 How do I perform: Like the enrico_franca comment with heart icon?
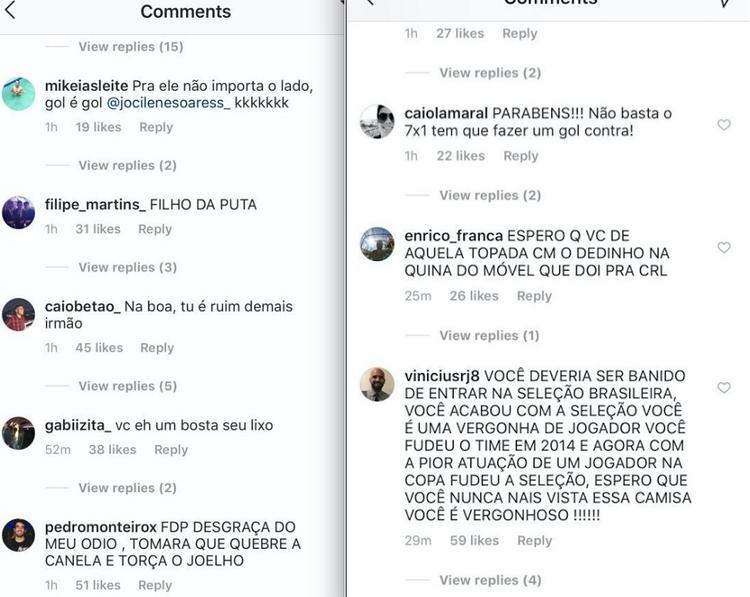[x=724, y=247]
